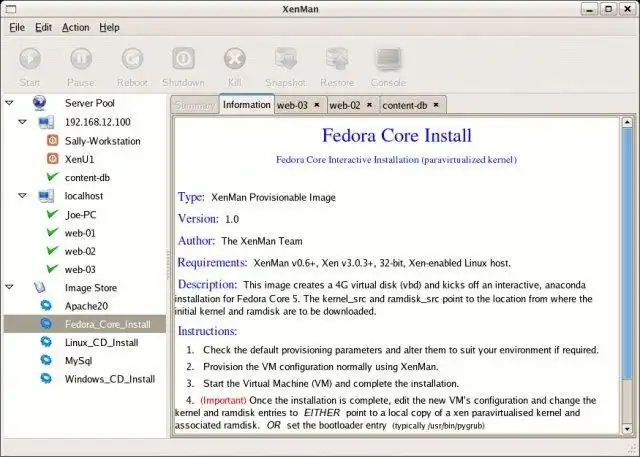Click the Windows_CD_Install image icon
The height and width of the screenshot is (457, 640).
click(x=46, y=379)
